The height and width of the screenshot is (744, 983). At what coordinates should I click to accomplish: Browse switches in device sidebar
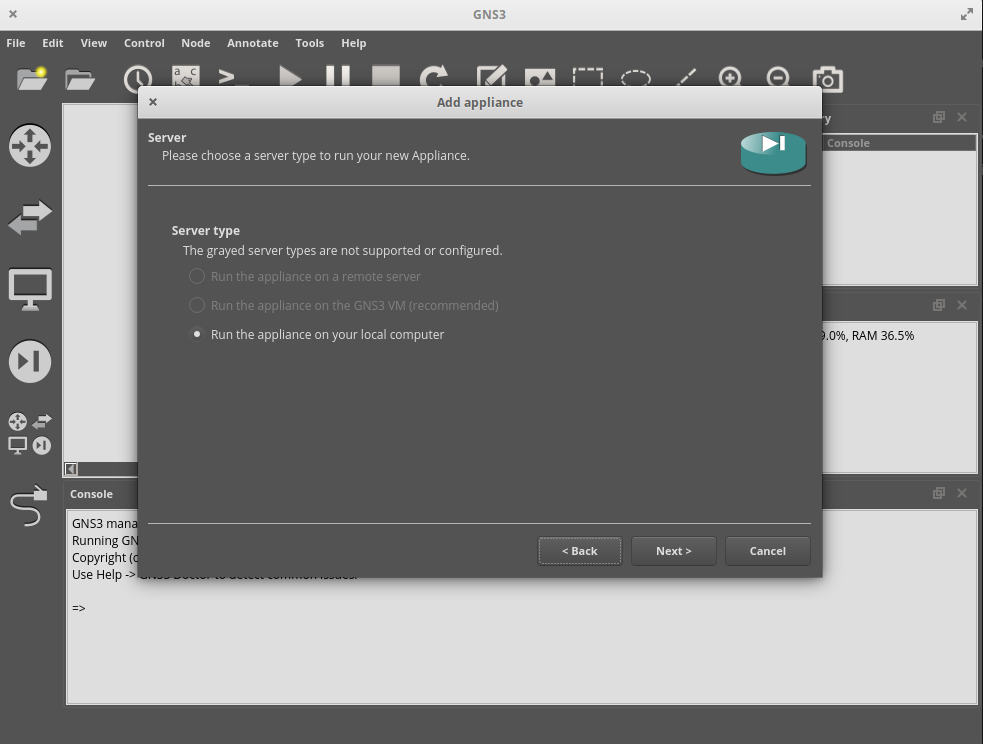coord(30,217)
